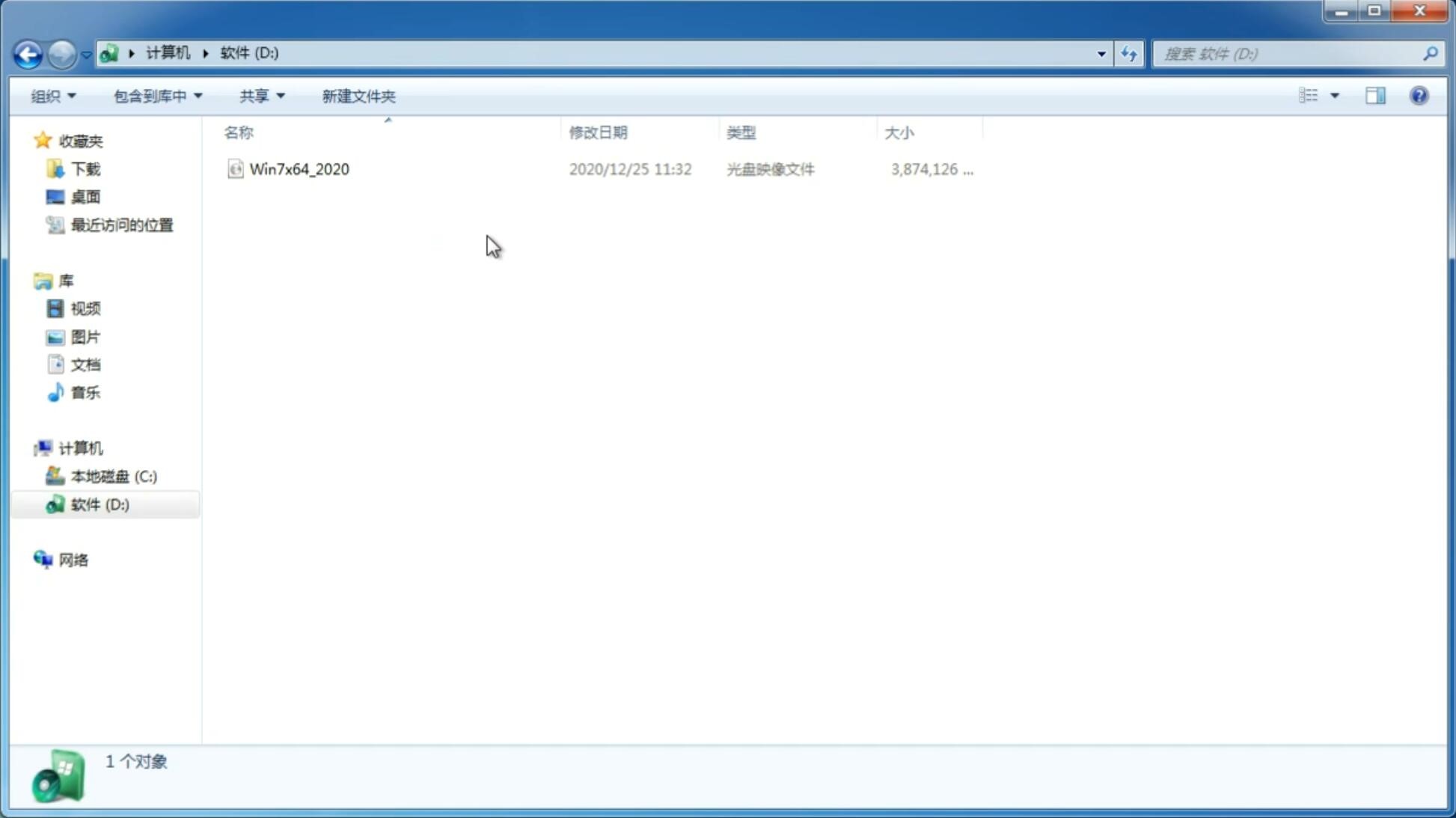
Task: Open the 下载 downloads folder
Action: [x=85, y=169]
